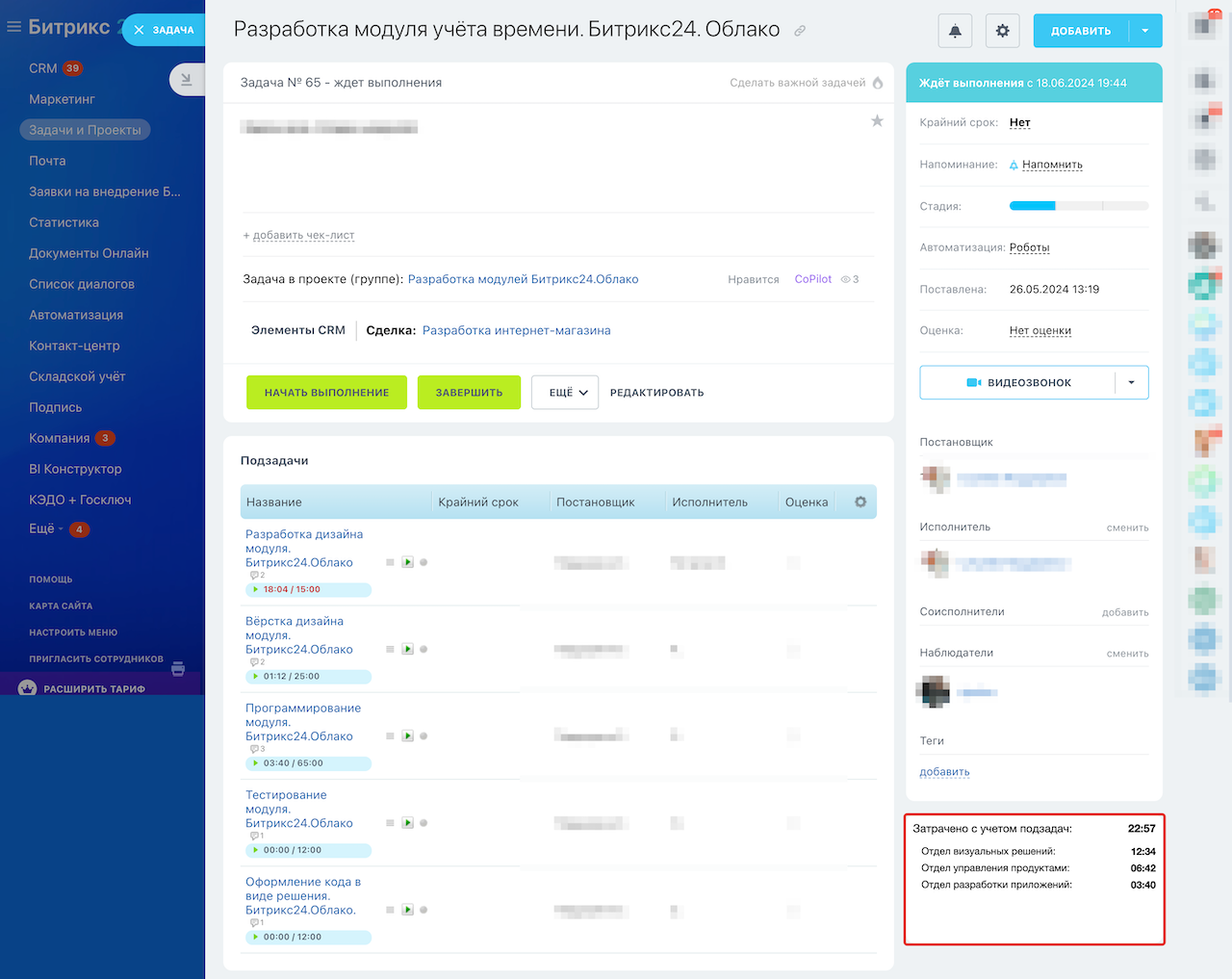
Task: Start the Программирование модуля subtask
Action: [408, 735]
